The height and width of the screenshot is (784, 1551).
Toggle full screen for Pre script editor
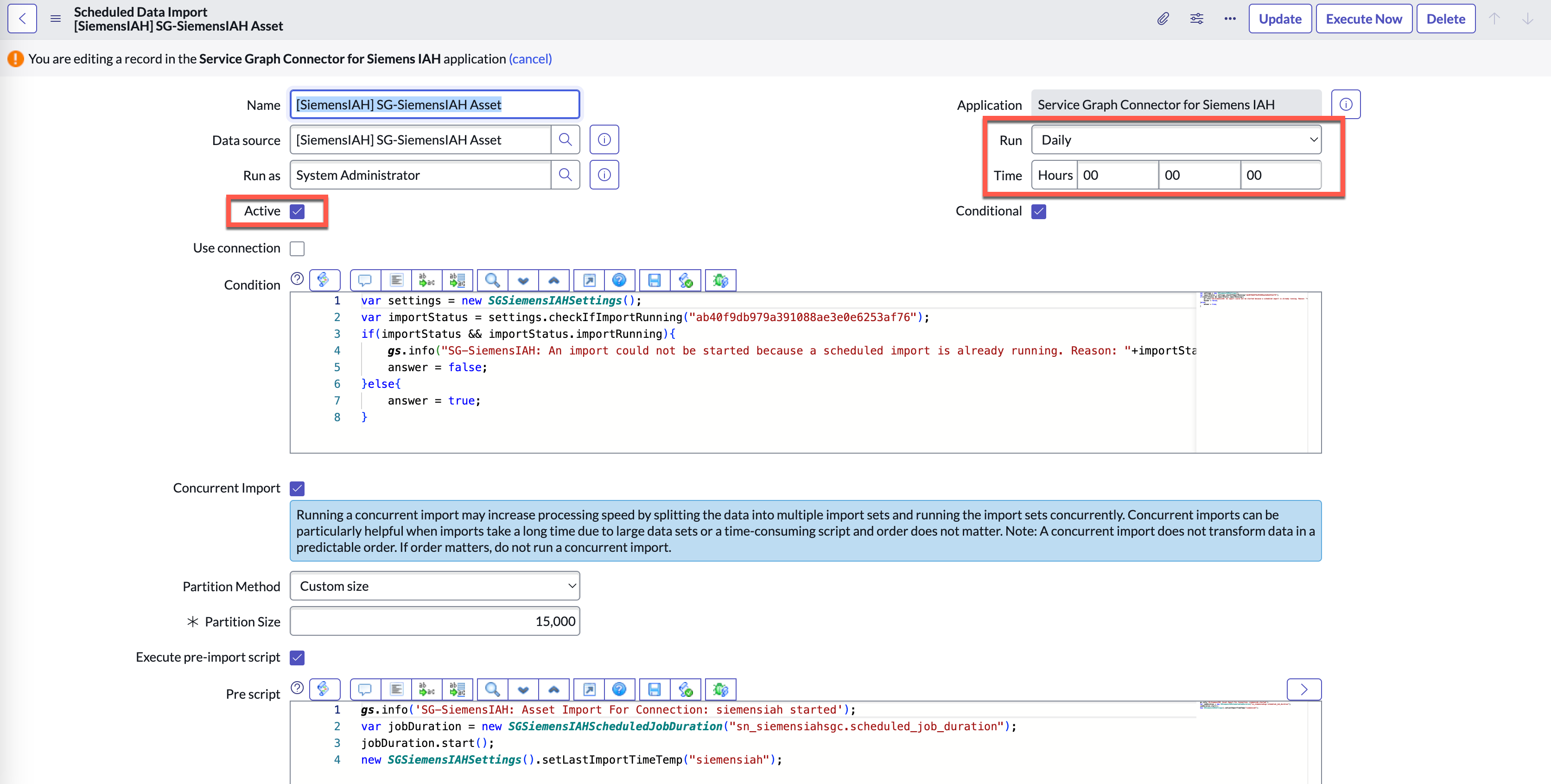[590, 689]
